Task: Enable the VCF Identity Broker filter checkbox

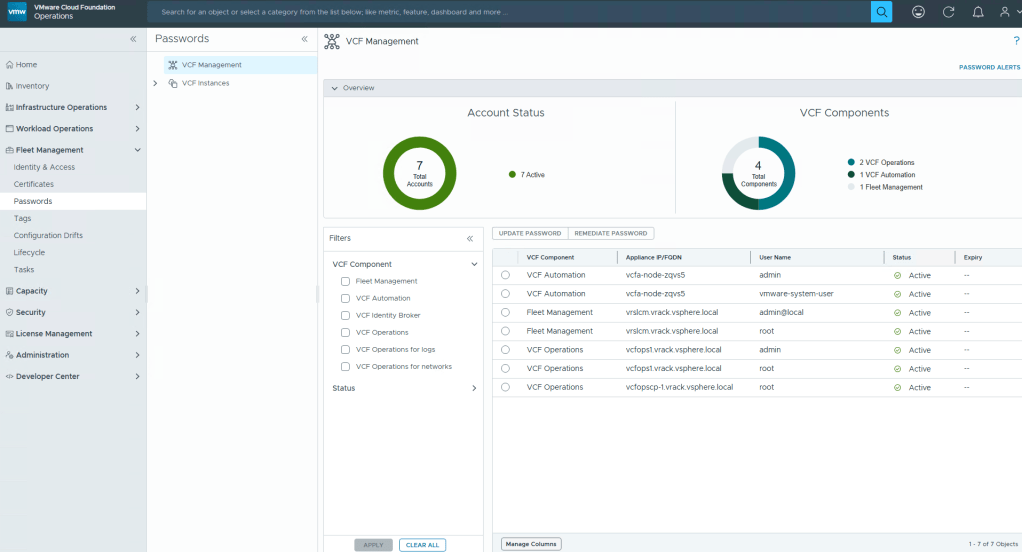Action: coord(345,316)
